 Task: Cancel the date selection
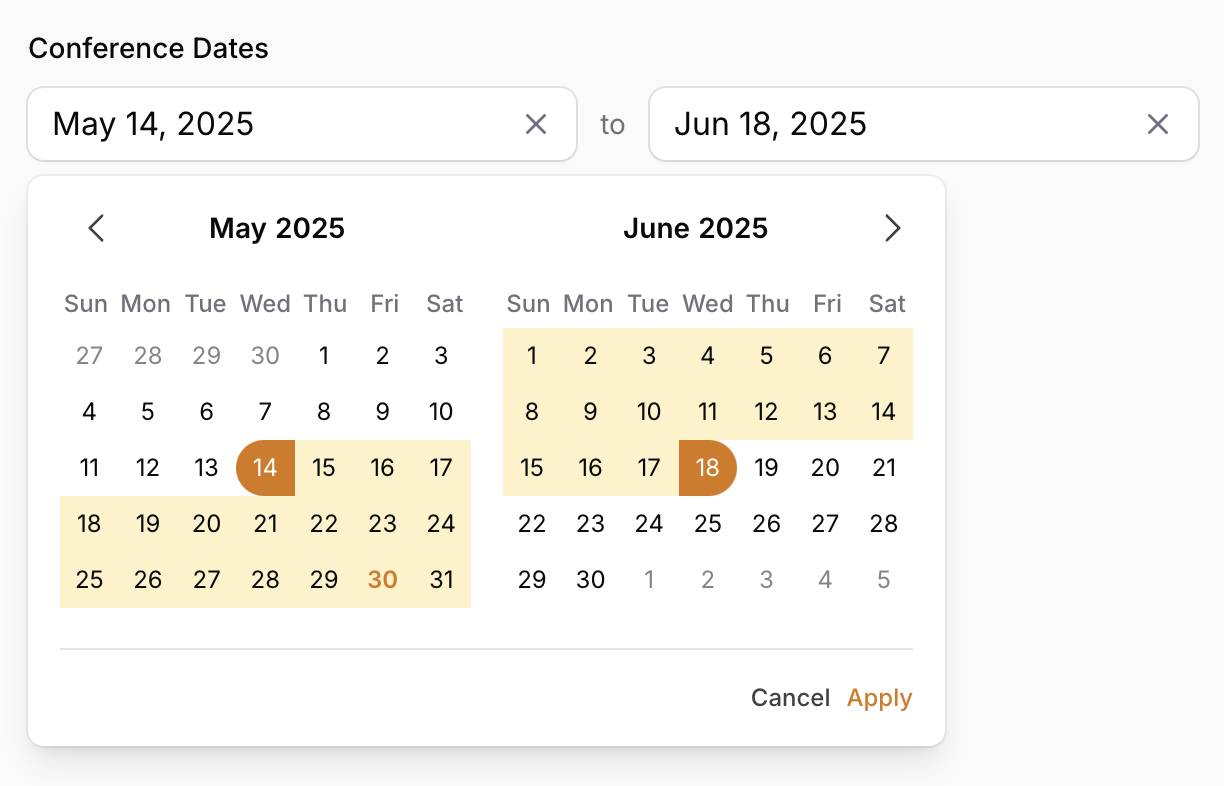coord(790,697)
